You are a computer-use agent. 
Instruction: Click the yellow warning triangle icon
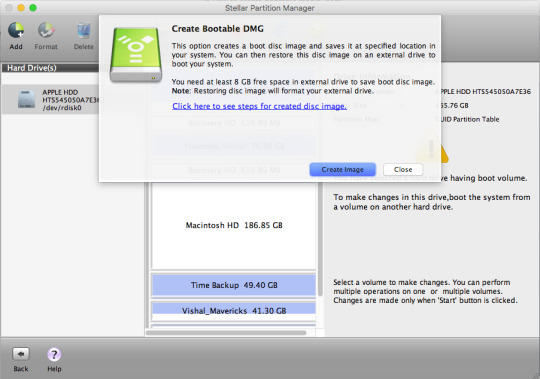(x=432, y=148)
